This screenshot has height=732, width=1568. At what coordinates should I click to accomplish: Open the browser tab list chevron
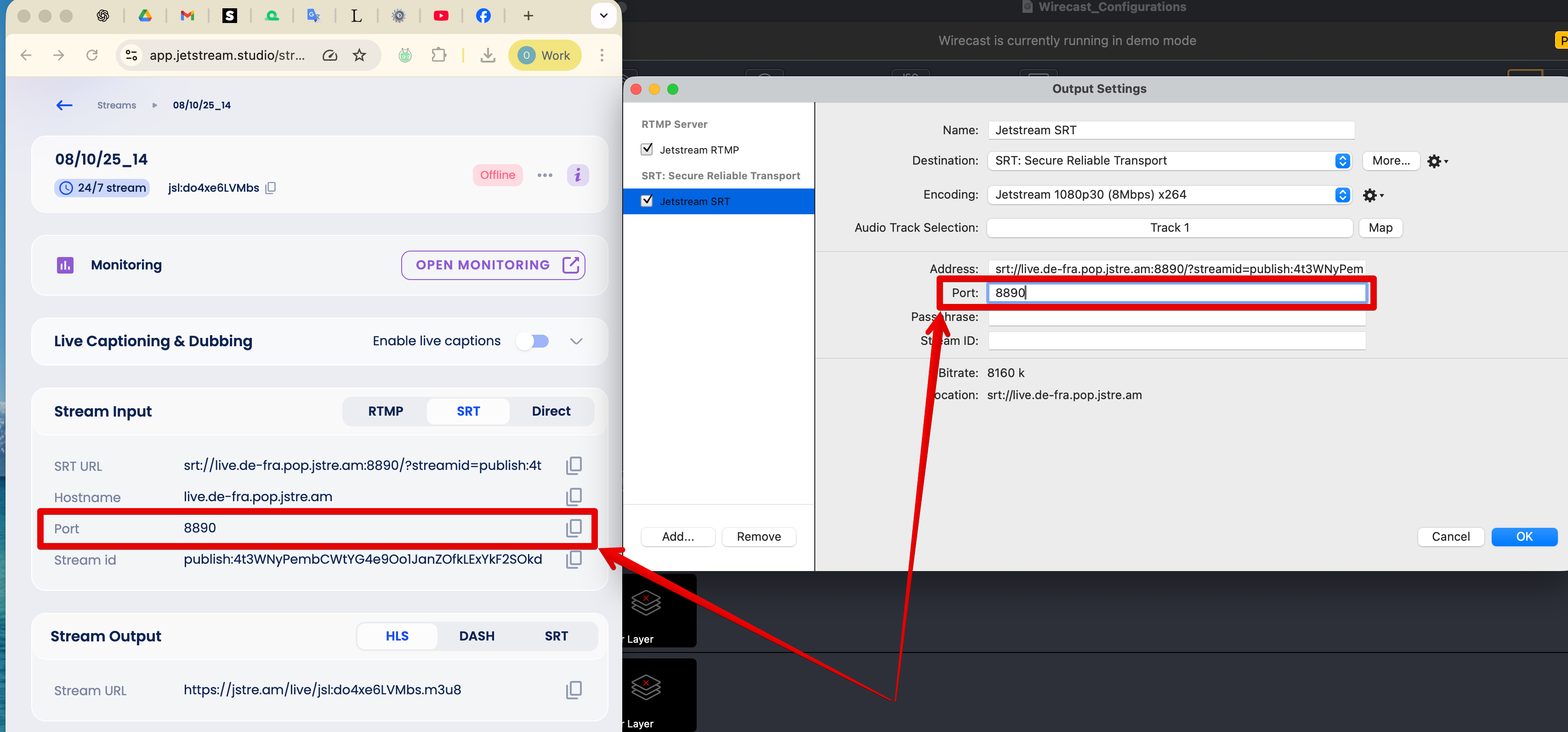click(603, 16)
